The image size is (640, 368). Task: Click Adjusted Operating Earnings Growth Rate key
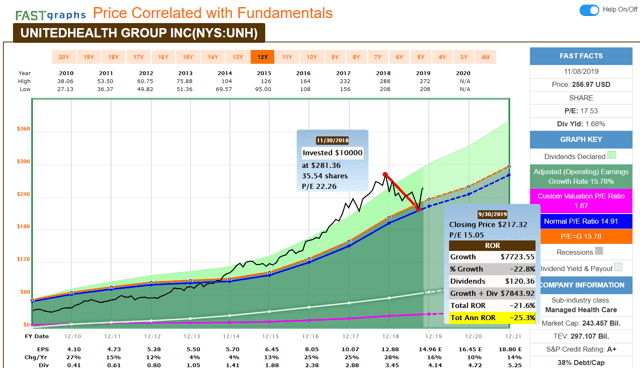tap(581, 177)
